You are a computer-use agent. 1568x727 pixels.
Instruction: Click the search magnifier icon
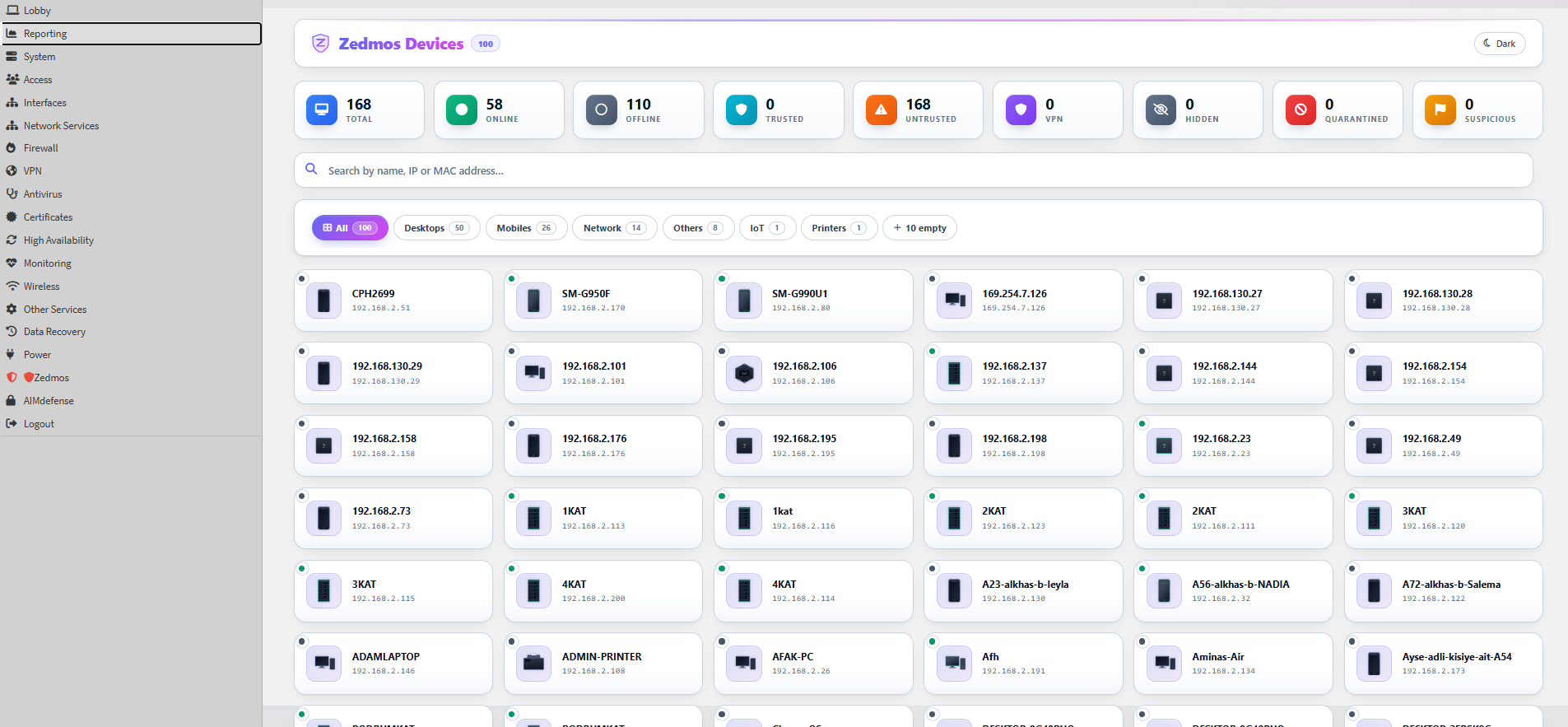click(x=312, y=169)
